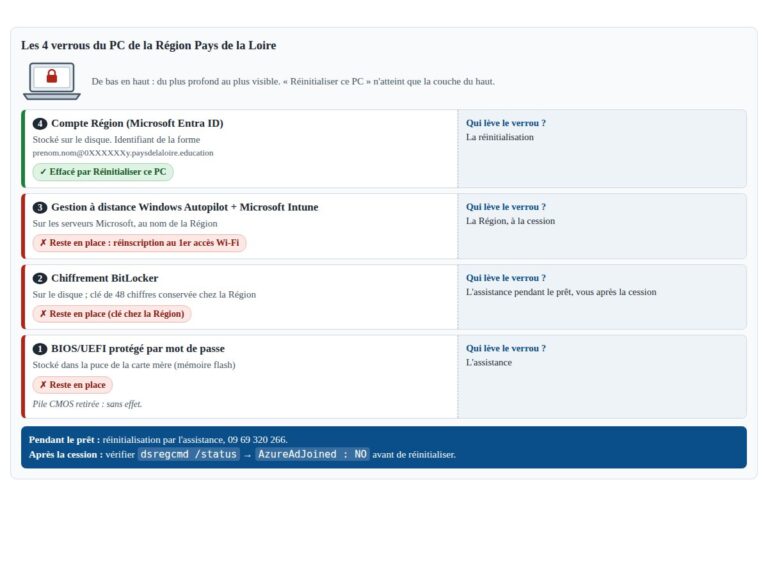Click the answer 'L'assistance' in BIOS row
The image size is (768, 576).
point(489,363)
